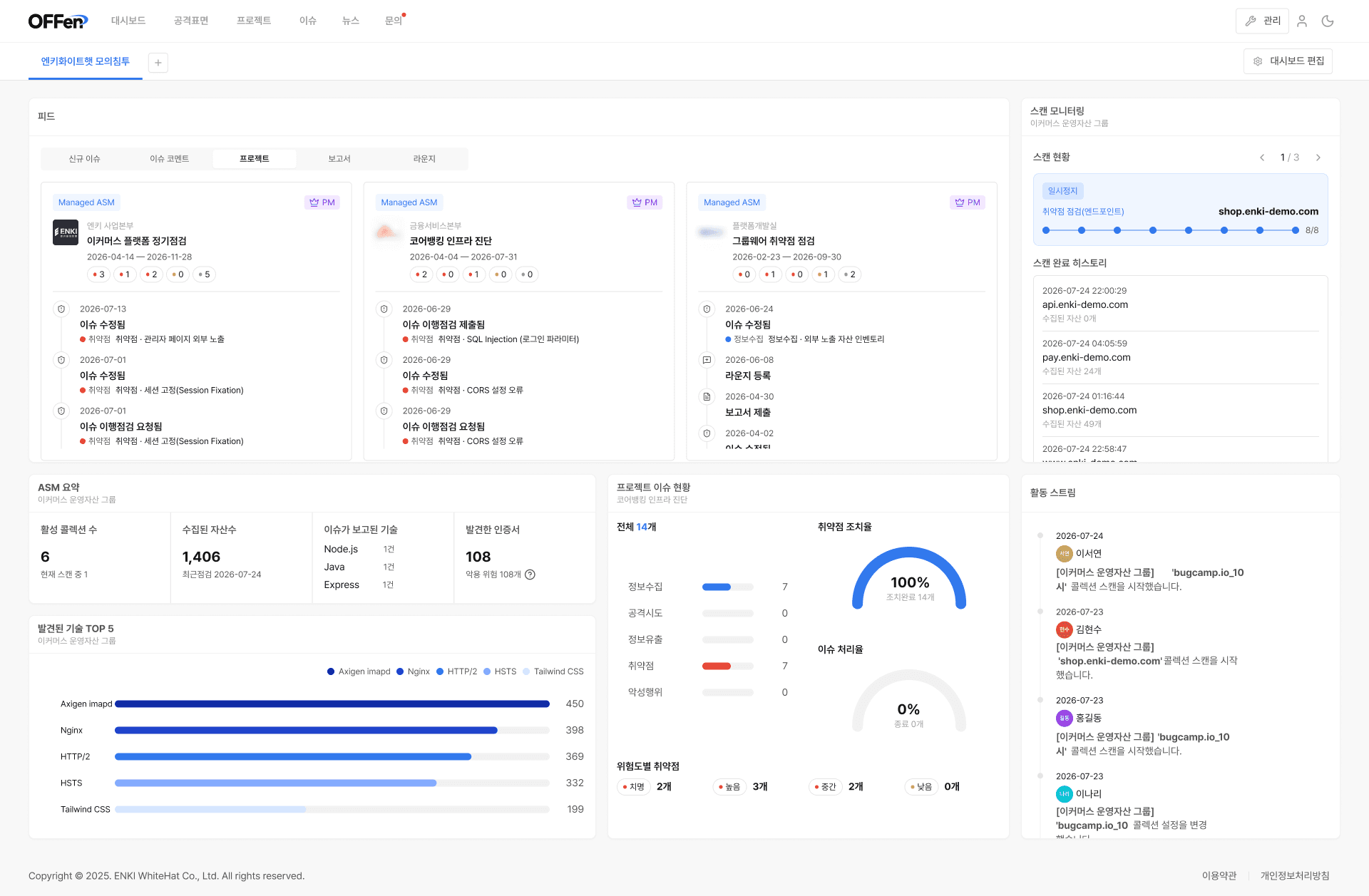Screen dimensions: 1369x896
Task: Click the 8/8 scan progress stepper bar
Action: point(1171,230)
